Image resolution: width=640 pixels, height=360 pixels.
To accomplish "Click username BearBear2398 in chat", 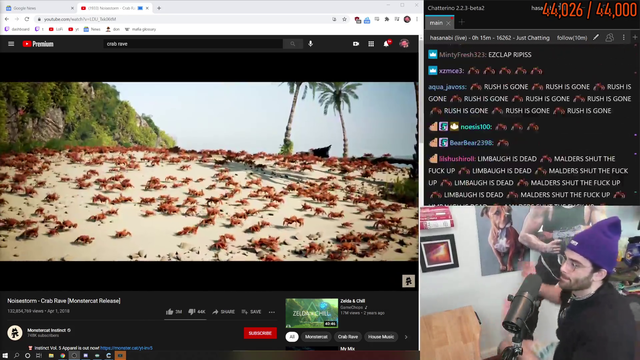I will coord(471,143).
